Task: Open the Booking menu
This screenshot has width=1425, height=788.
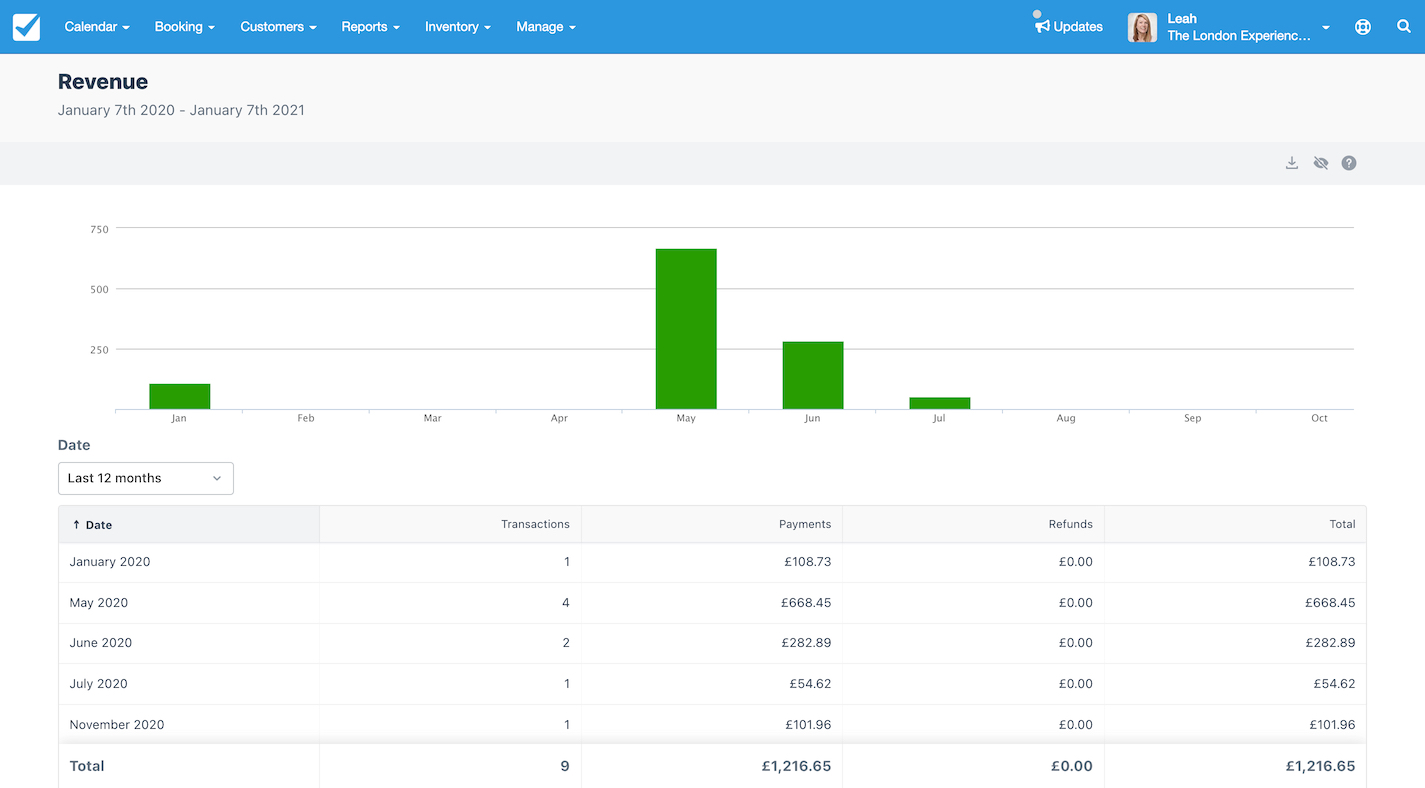Action: (x=185, y=27)
